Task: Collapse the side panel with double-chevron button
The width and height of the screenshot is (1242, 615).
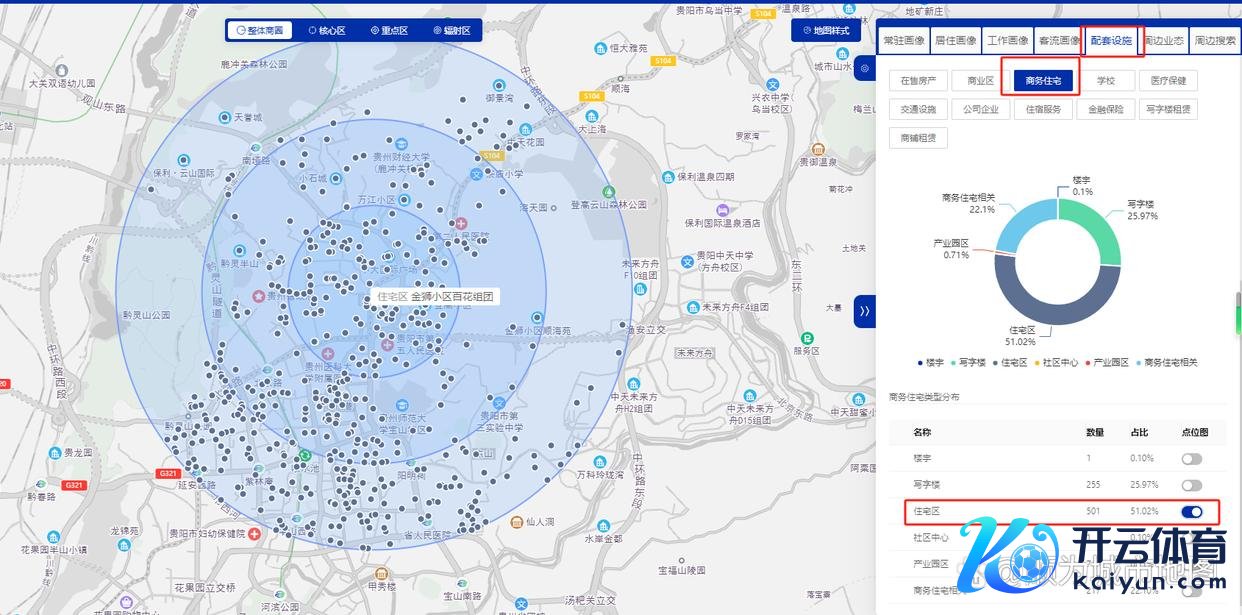Action: coord(865,311)
